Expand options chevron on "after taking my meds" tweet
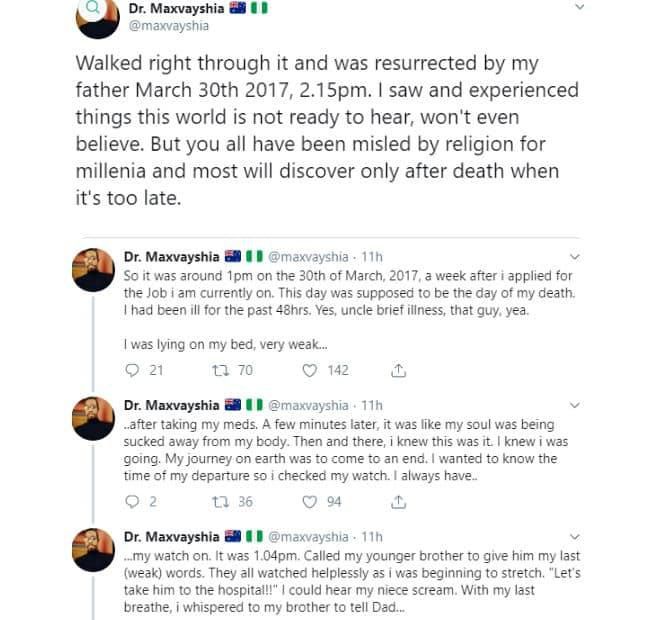 pos(573,405)
